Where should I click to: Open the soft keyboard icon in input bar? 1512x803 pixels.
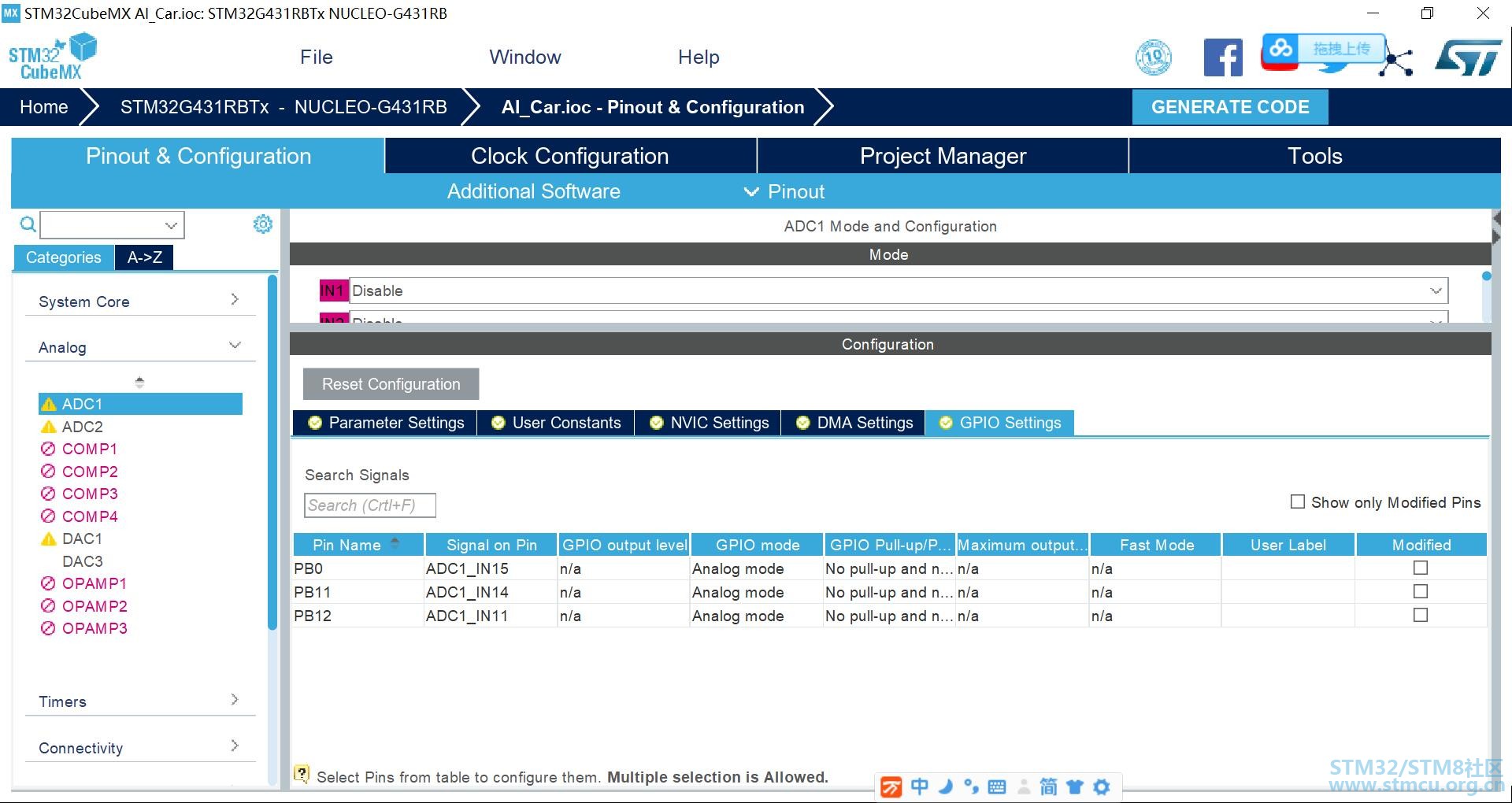(997, 786)
